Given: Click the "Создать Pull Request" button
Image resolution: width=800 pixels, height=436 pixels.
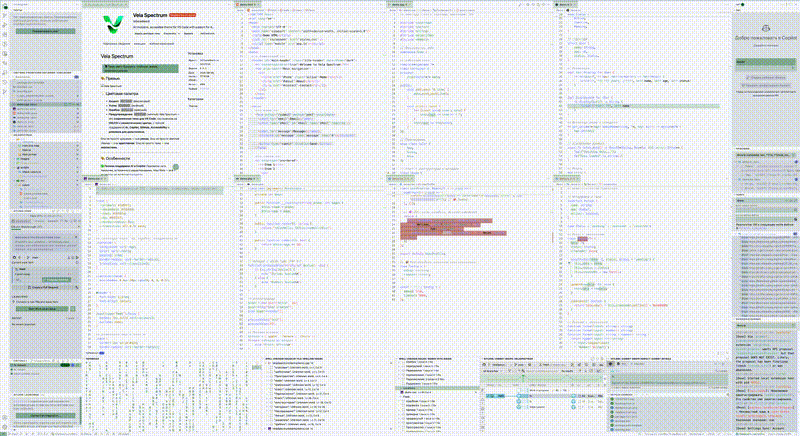Looking at the screenshot, I should [x=45, y=288].
